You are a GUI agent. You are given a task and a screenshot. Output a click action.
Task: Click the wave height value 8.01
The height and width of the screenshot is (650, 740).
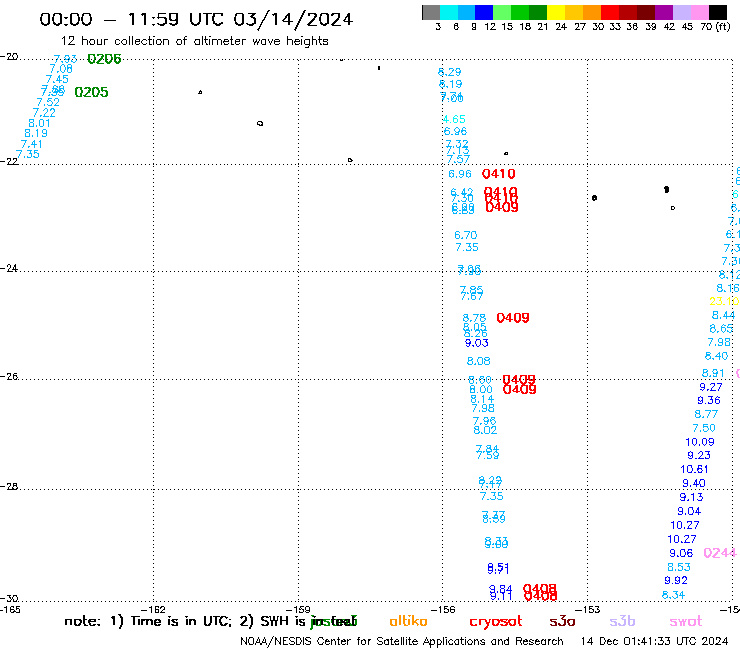tap(39, 123)
